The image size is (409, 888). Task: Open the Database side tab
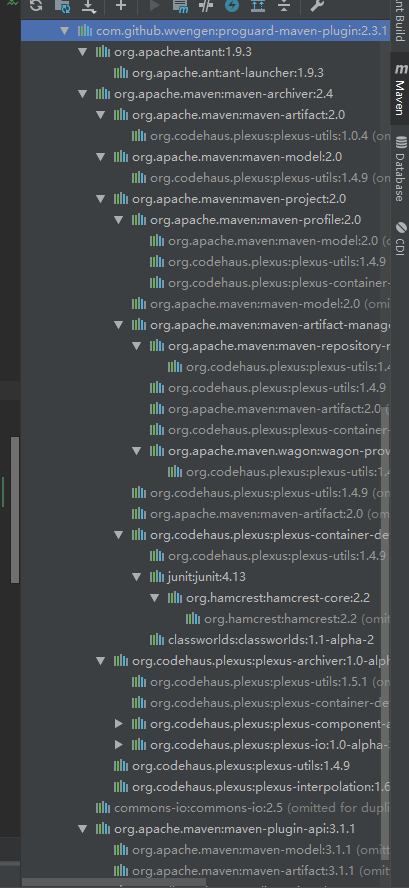tap(400, 168)
